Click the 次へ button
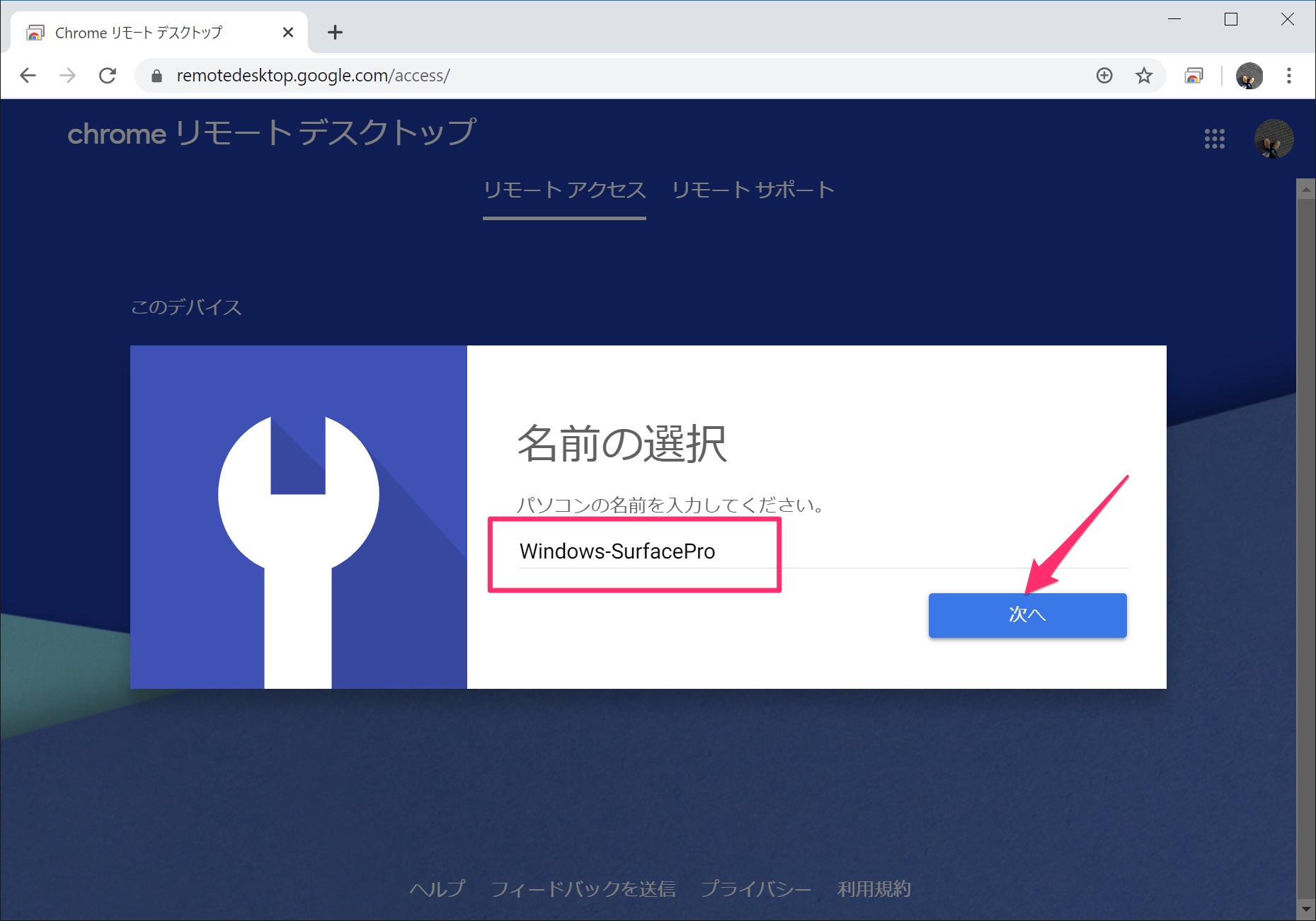The image size is (1316, 921). point(1027,615)
